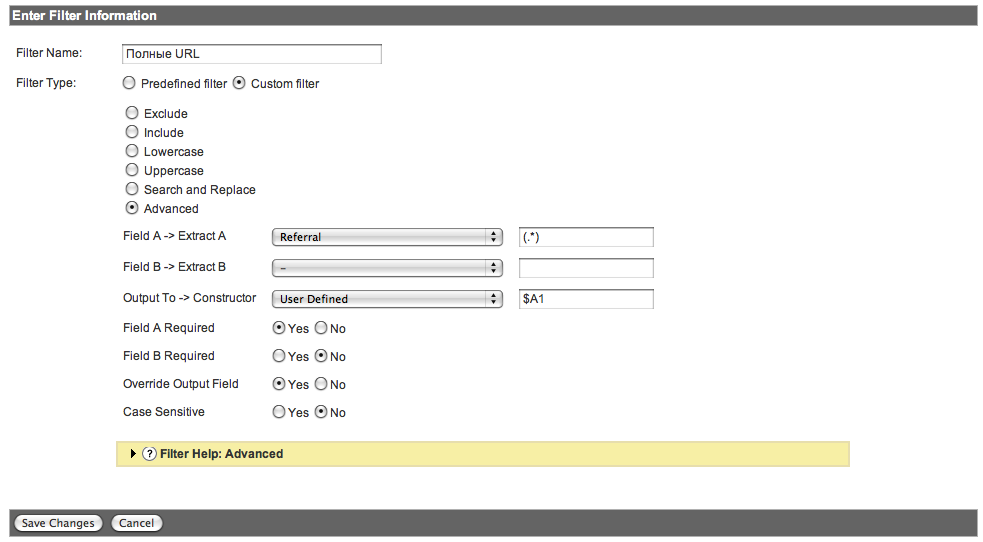Viewport: 983px width, 542px height.
Task: Set Field B Required to No
Action: click(x=321, y=356)
